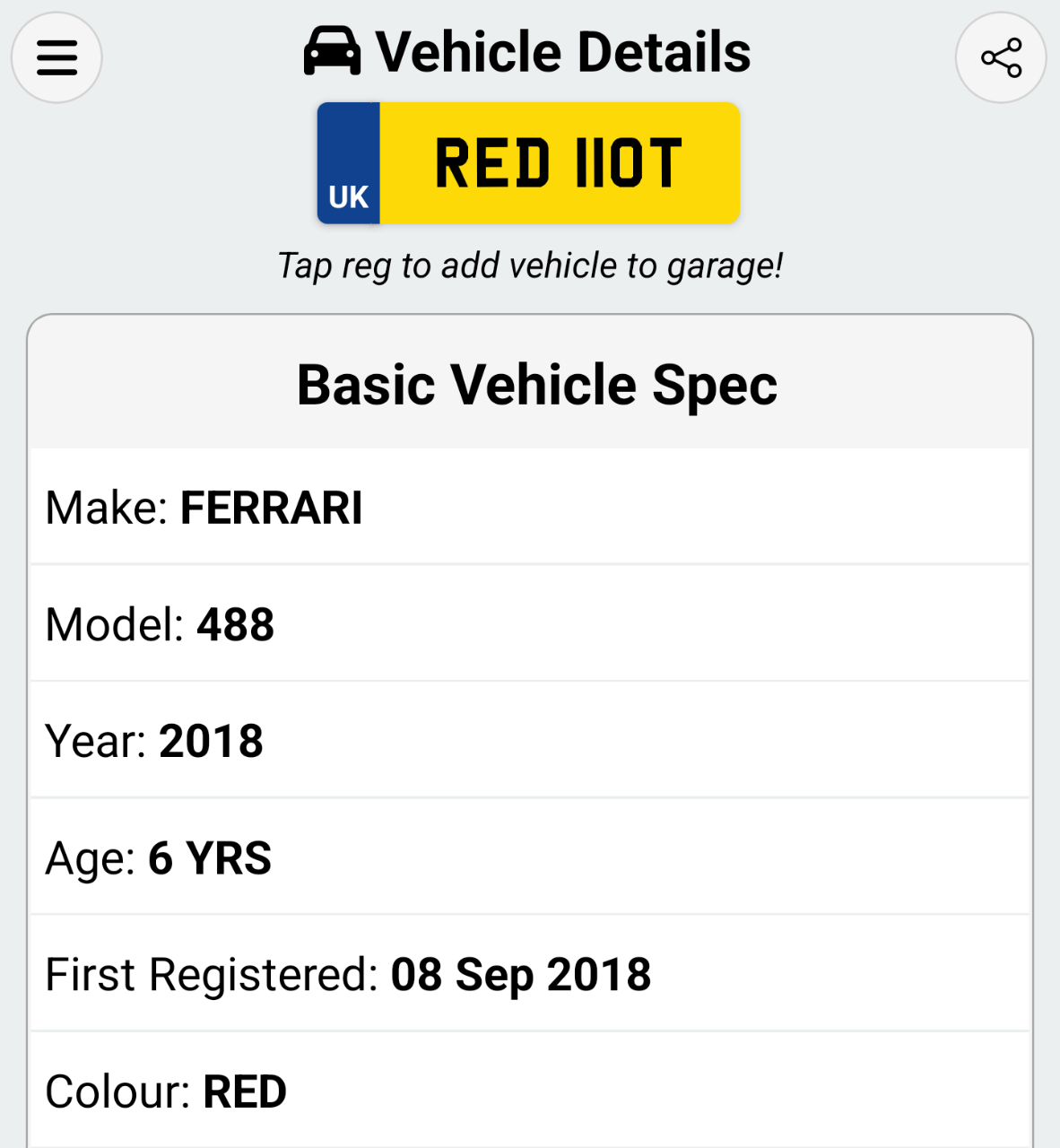Tap the First Registered row label
Screen dimensions: 1060x1148
point(213,975)
